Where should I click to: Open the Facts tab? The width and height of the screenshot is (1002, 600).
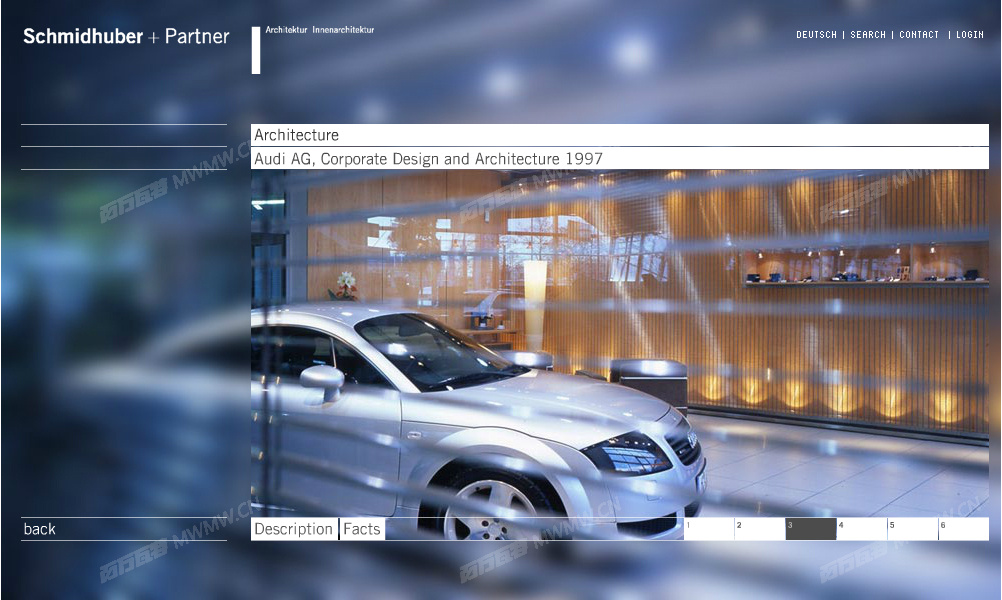tap(362, 529)
